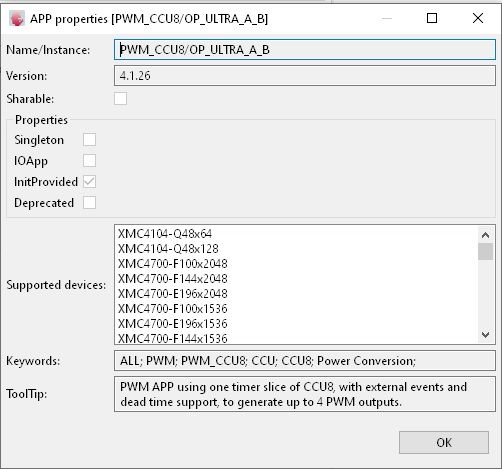502x469 pixels.
Task: Click the APP properties window icon
Action: tap(17, 19)
